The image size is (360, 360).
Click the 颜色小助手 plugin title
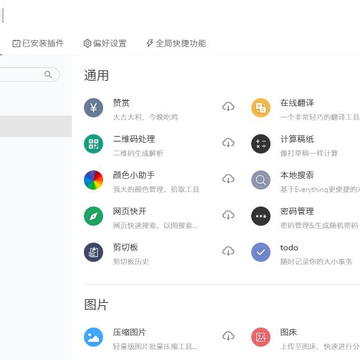click(x=134, y=175)
